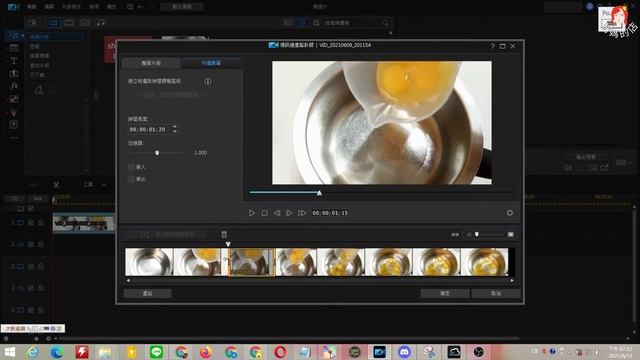Open preview settings gear in dialog
Image resolution: width=640 pixels, height=360 pixels.
(510, 213)
